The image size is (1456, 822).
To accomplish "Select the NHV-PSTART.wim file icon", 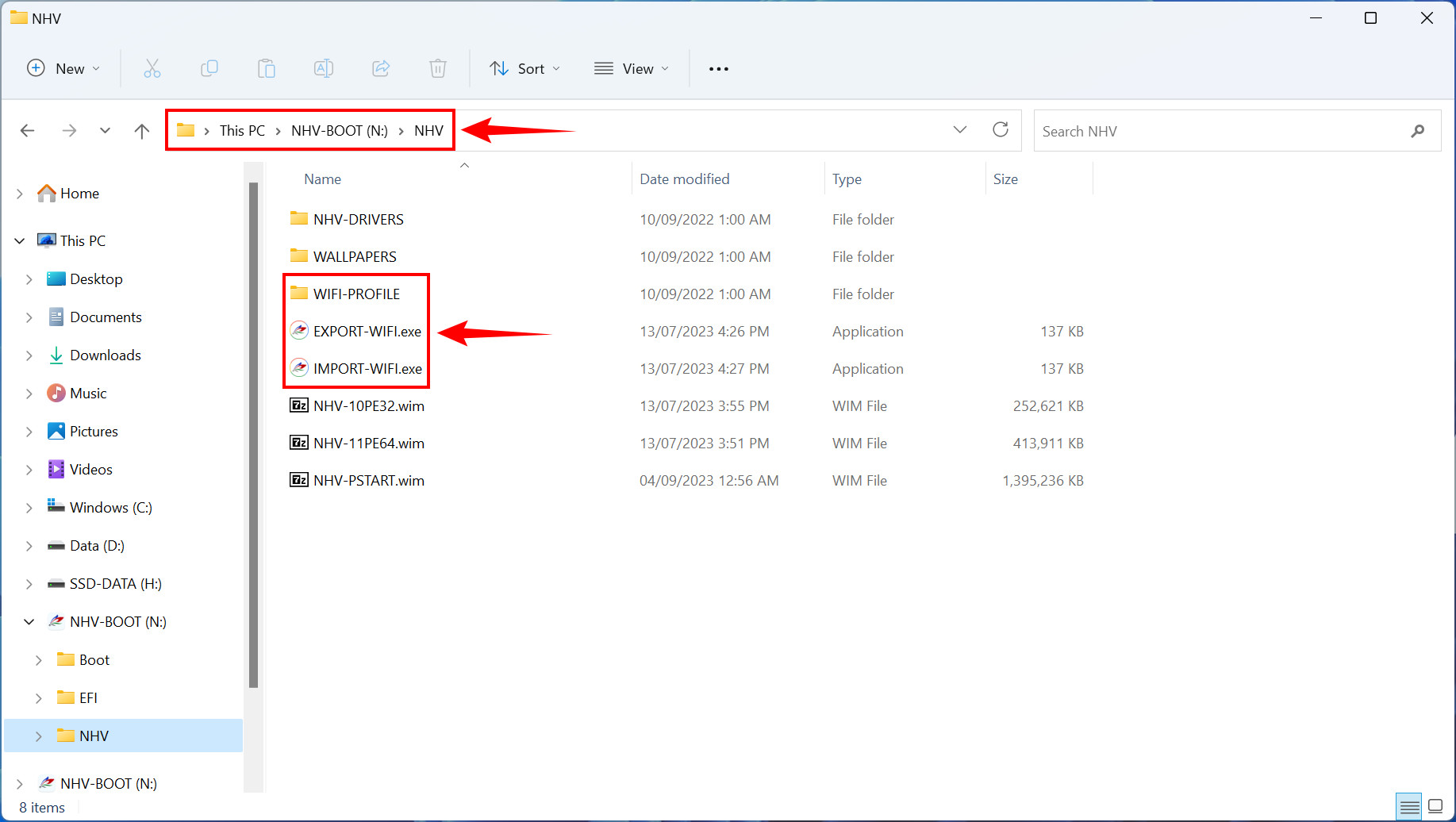I will pos(299,480).
